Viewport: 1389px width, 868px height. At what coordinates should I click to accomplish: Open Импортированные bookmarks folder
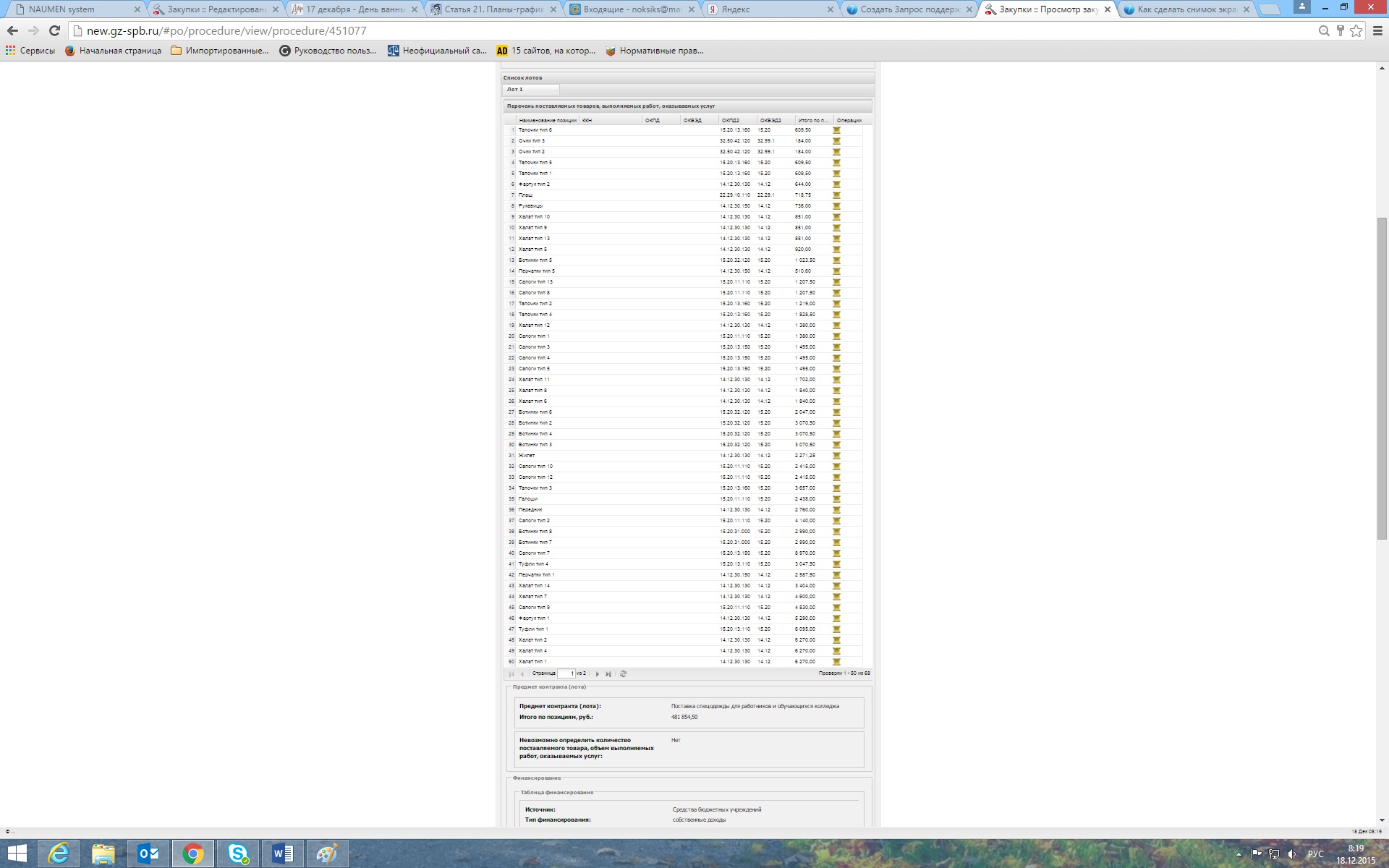click(220, 51)
